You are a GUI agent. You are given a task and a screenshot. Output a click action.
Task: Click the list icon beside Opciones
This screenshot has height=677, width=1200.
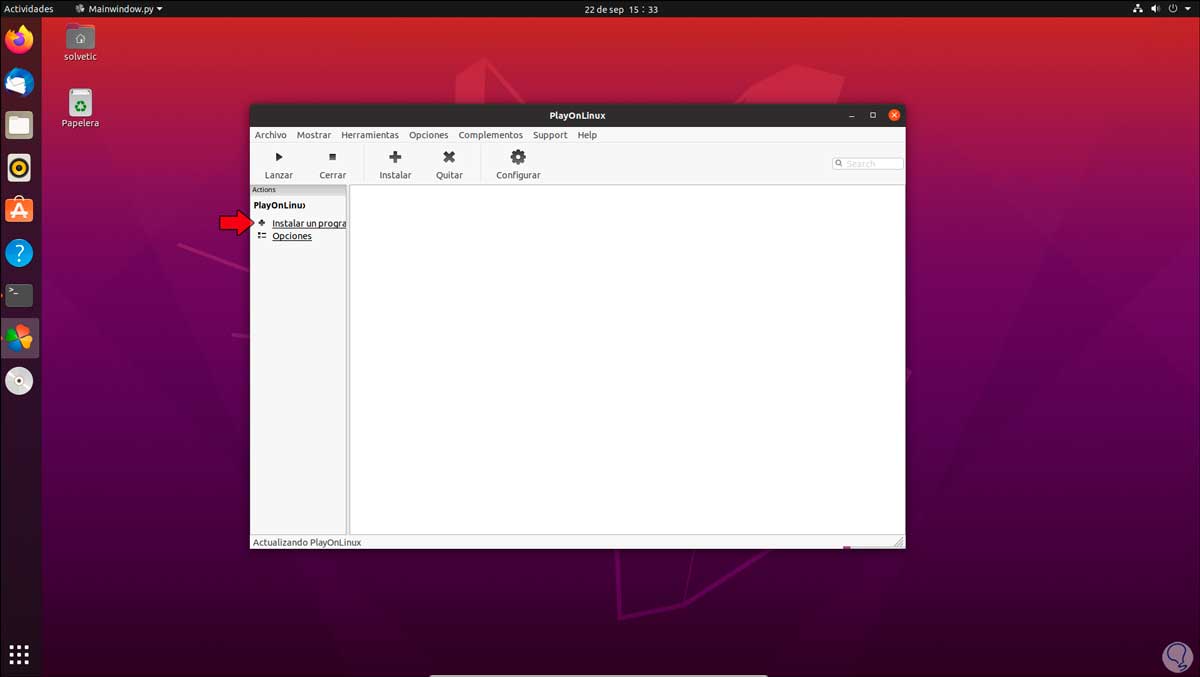pyautogui.click(x=262, y=236)
